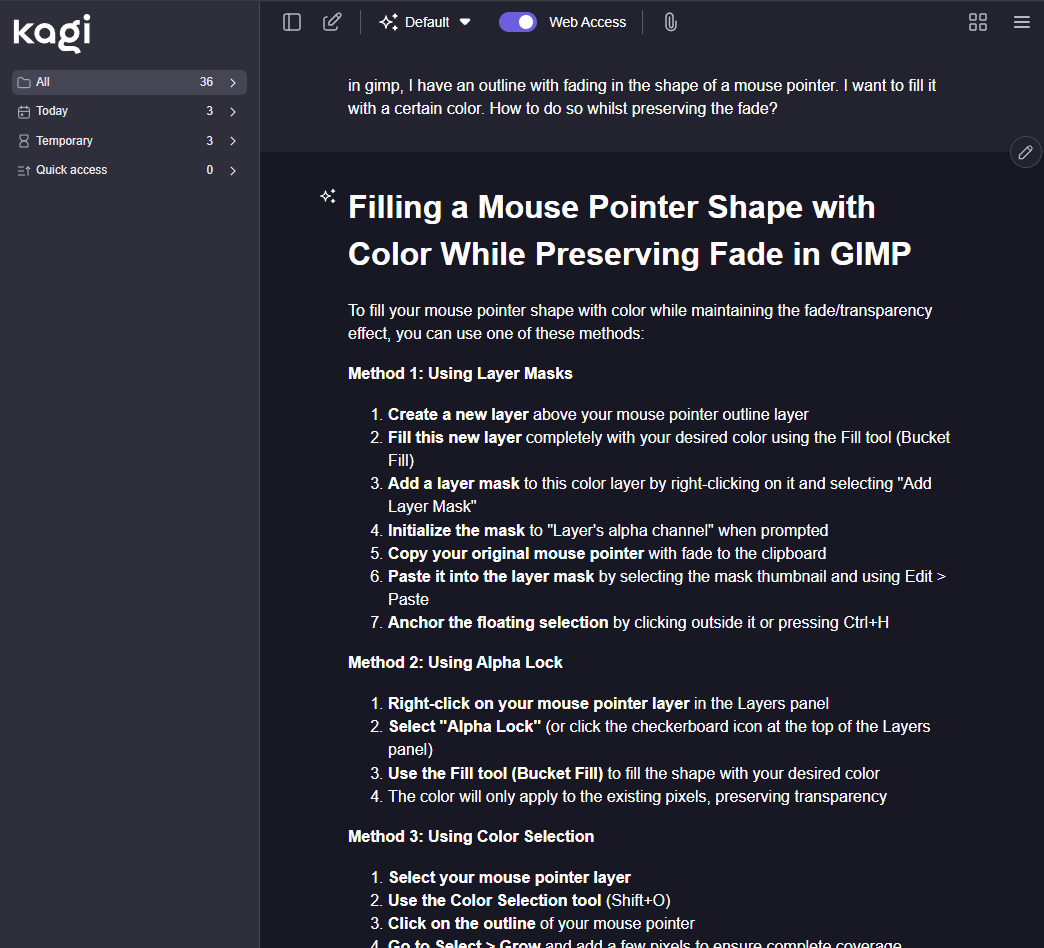1044x948 pixels.
Task: Start a new chat with compose icon
Action: 332,22
